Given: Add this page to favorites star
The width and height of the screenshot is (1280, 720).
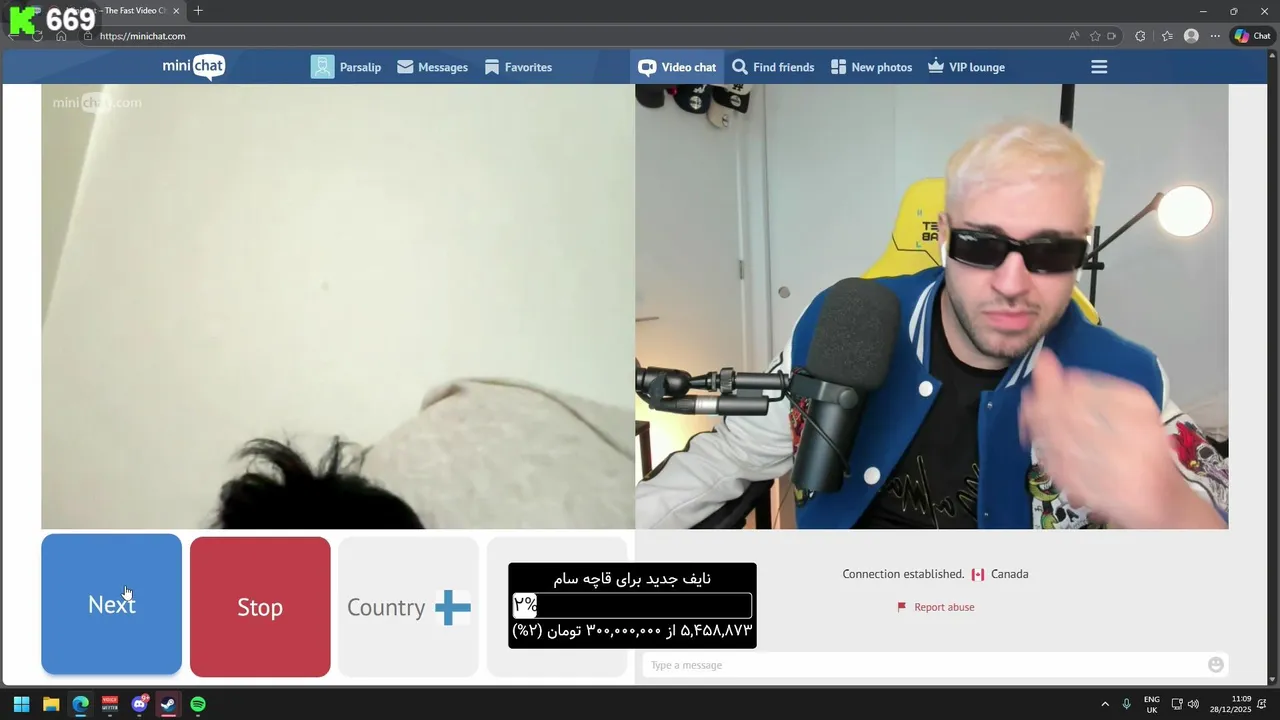Looking at the screenshot, I should (1095, 36).
